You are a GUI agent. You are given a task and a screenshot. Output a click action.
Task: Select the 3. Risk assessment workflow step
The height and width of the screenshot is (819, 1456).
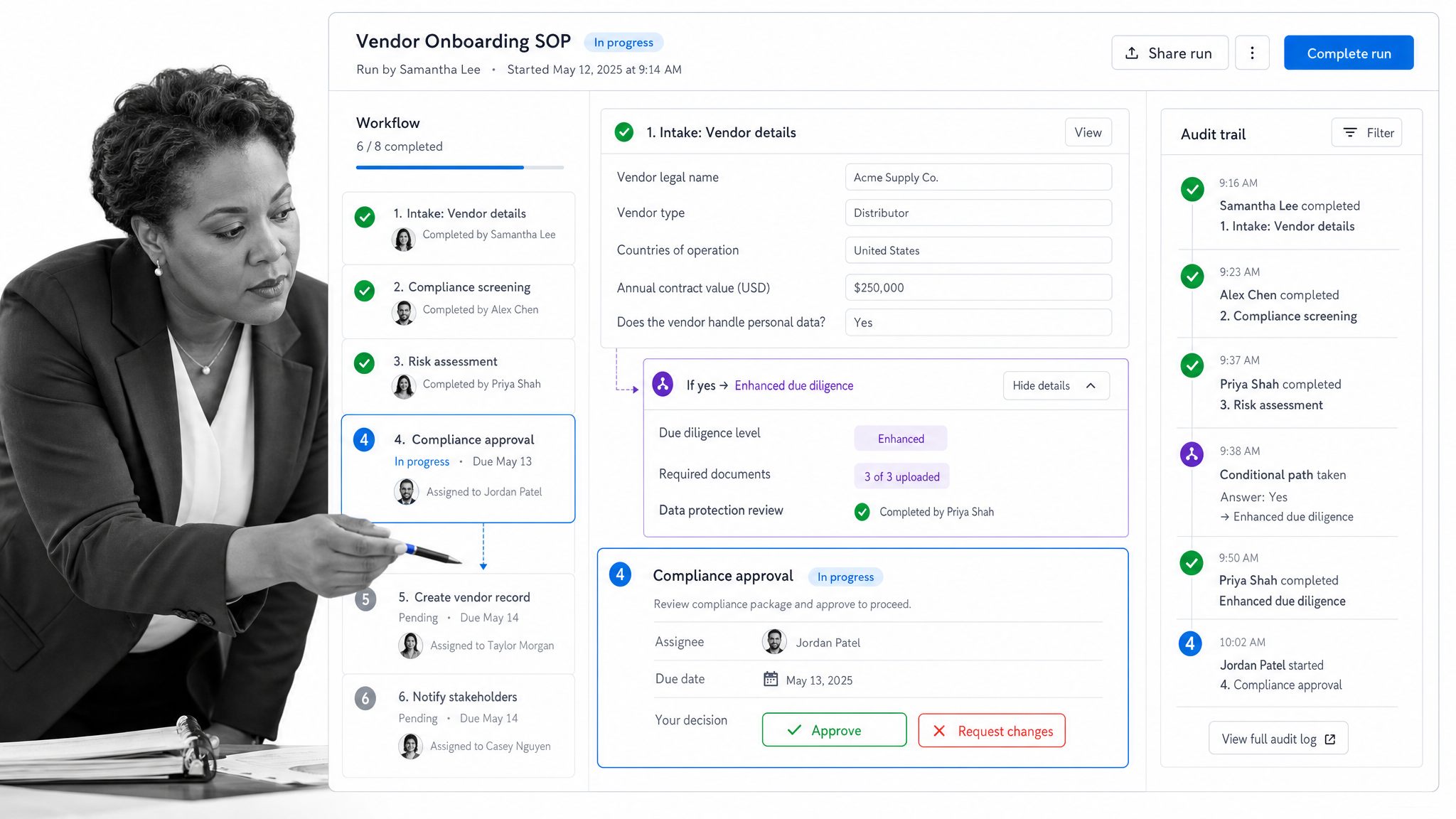pos(459,375)
